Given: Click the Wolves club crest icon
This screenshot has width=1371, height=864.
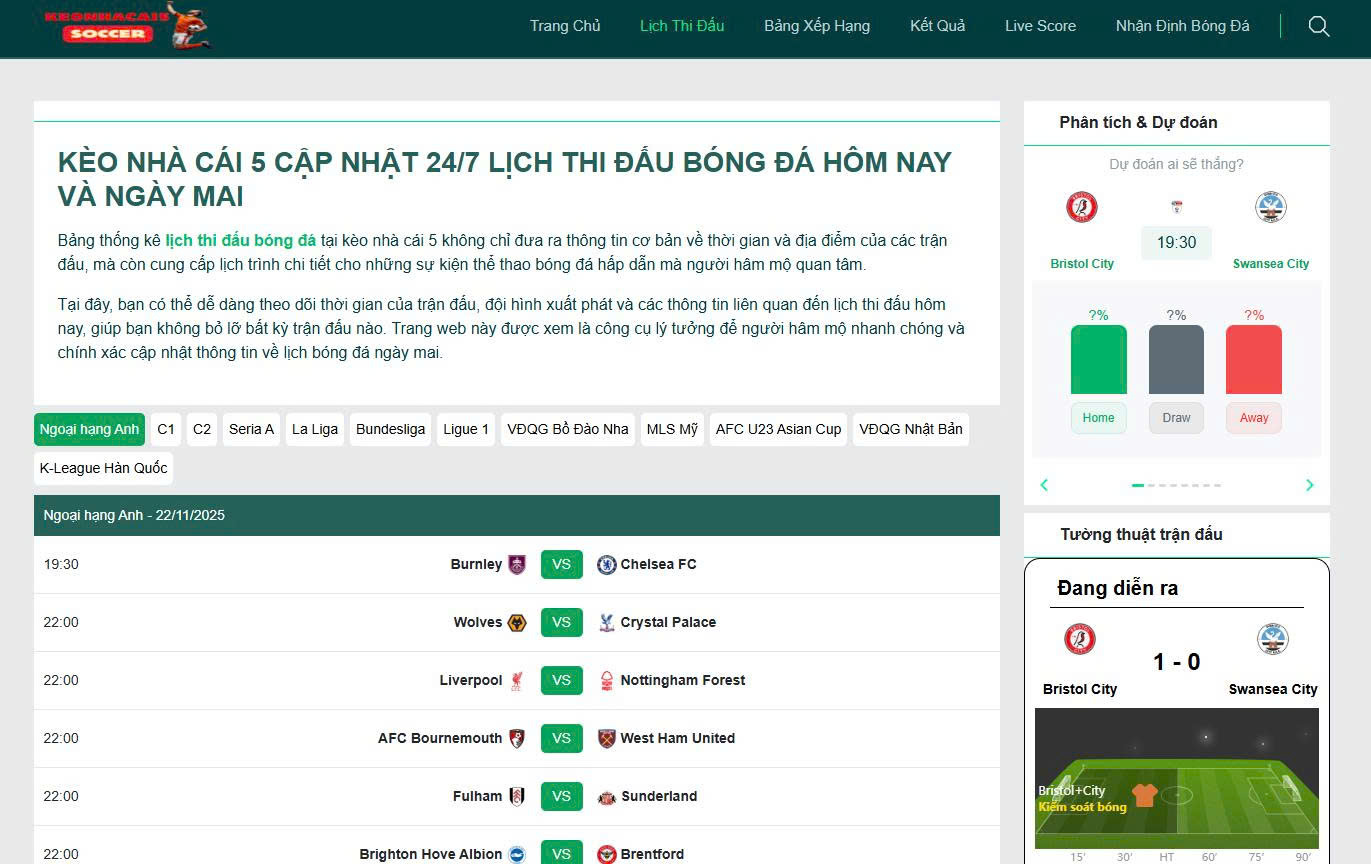Looking at the screenshot, I should pos(517,622).
